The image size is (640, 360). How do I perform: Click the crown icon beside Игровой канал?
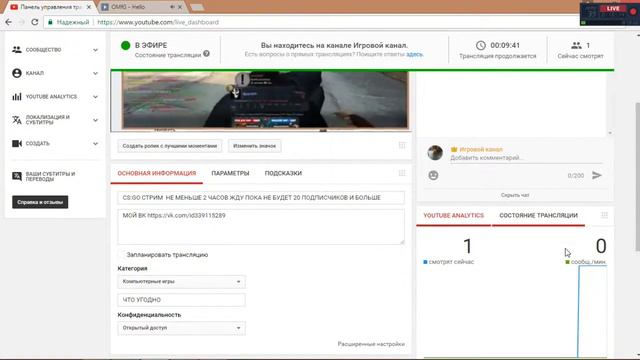click(454, 149)
